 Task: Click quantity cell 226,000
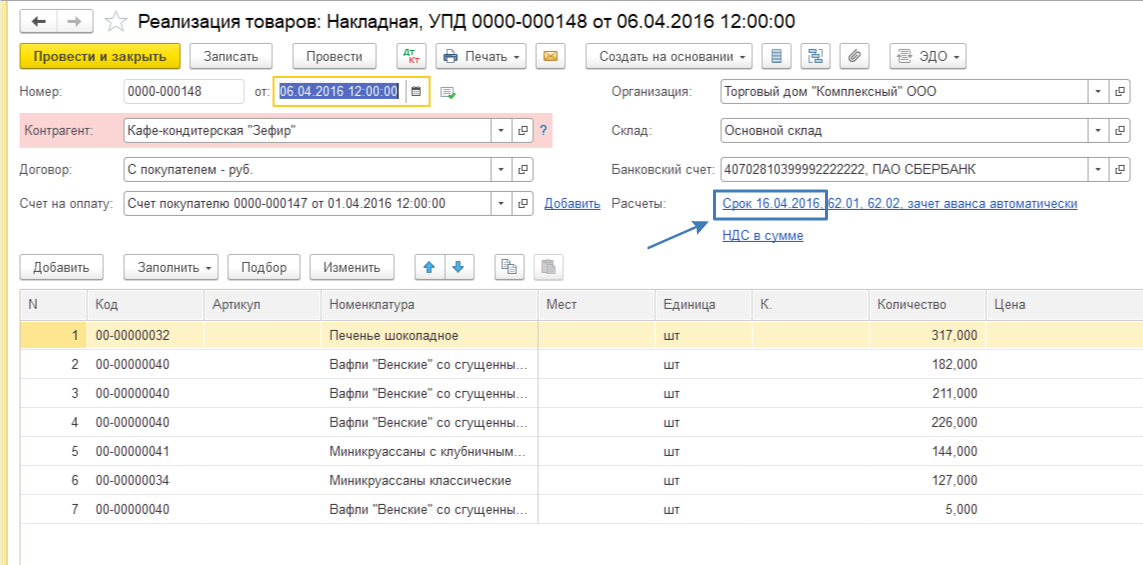point(927,422)
